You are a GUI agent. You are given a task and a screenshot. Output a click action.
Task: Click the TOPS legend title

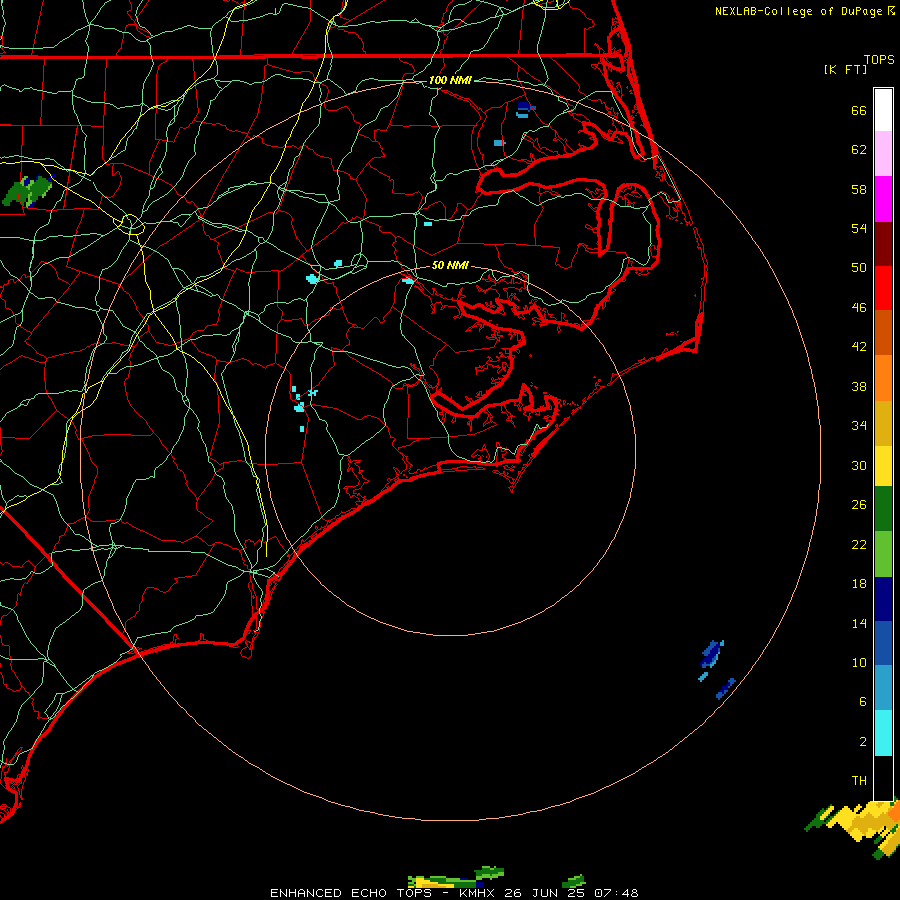[879, 59]
